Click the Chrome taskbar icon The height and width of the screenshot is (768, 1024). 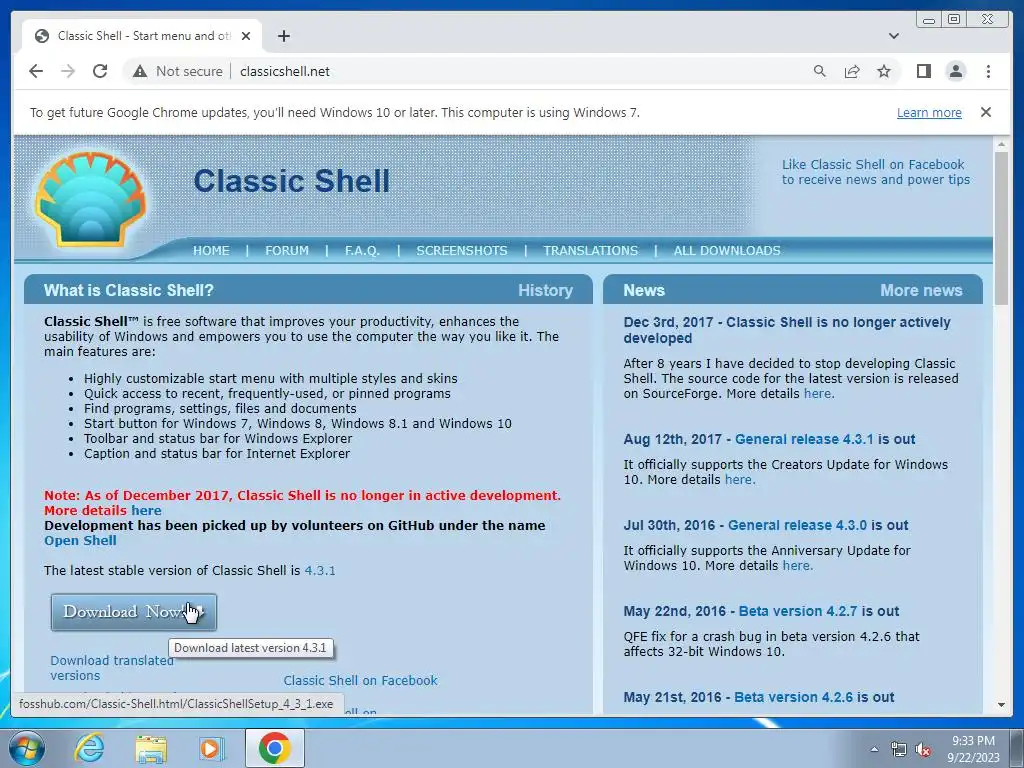[274, 748]
